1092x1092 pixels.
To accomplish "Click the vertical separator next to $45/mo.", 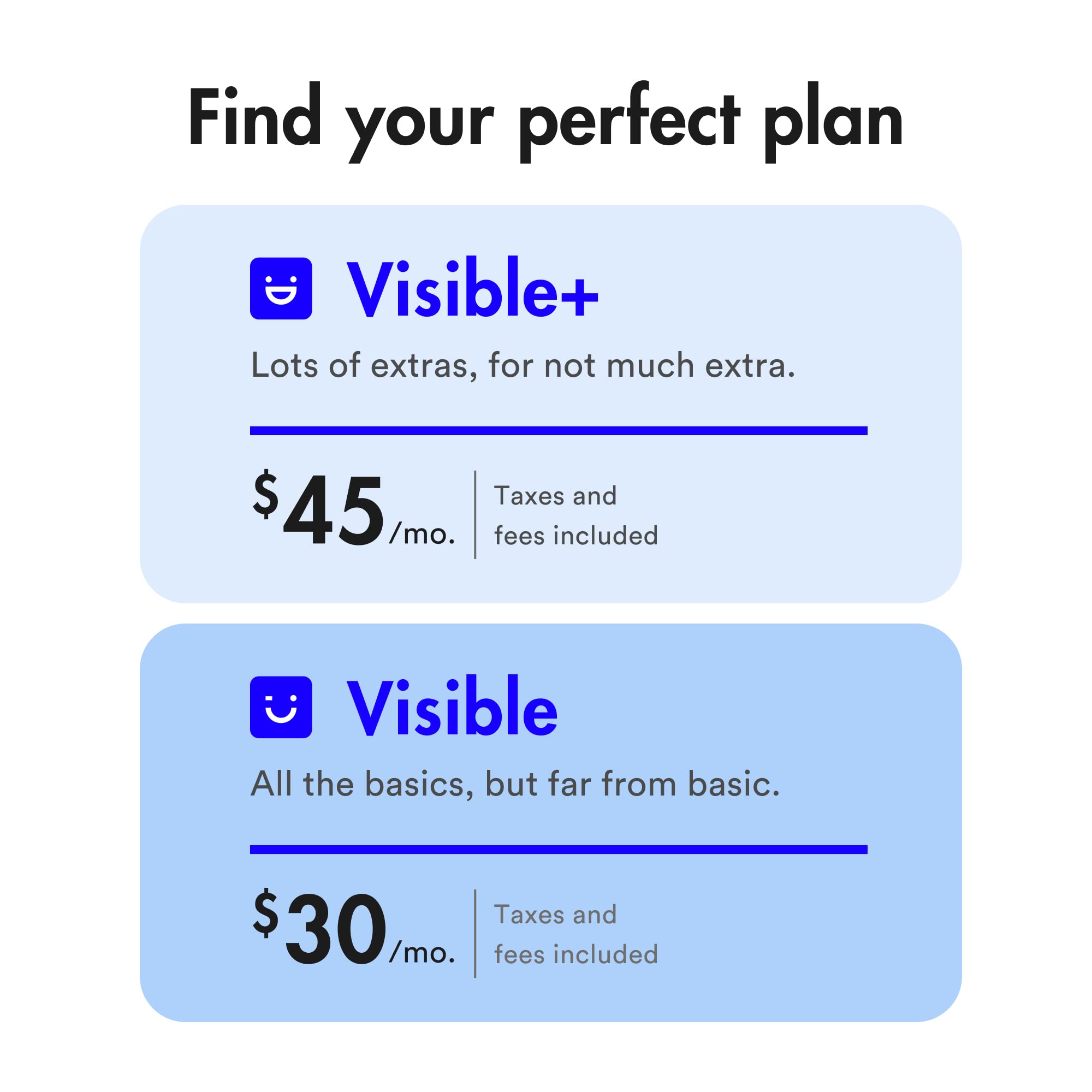I will (x=475, y=514).
